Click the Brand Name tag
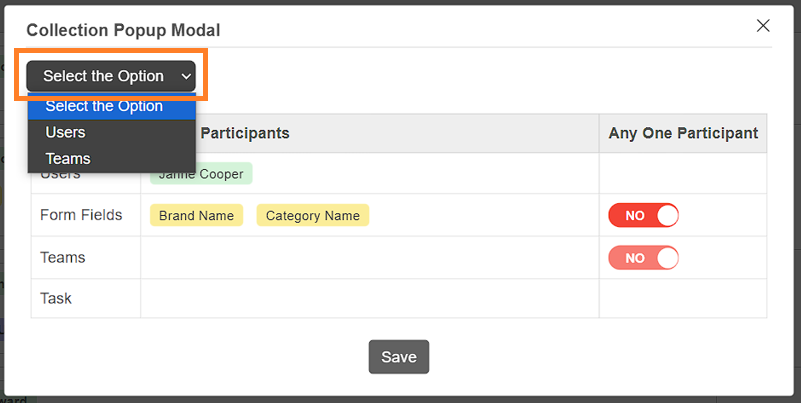 tap(196, 215)
